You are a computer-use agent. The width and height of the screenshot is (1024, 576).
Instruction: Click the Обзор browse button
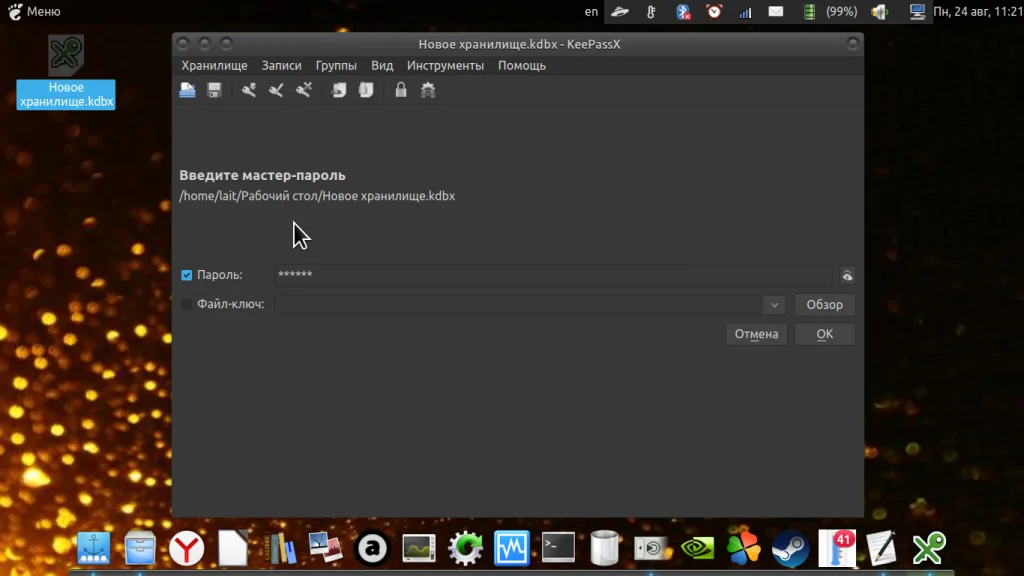pos(824,304)
